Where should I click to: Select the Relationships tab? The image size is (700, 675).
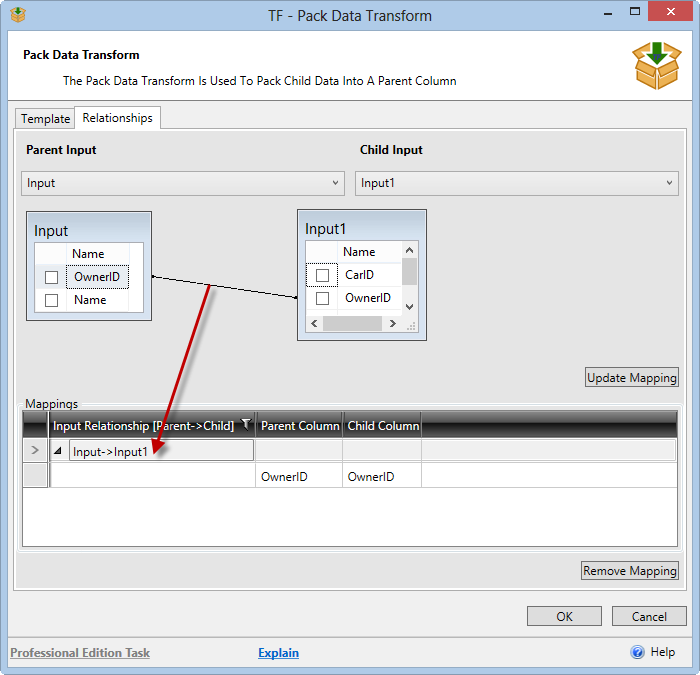(117, 118)
